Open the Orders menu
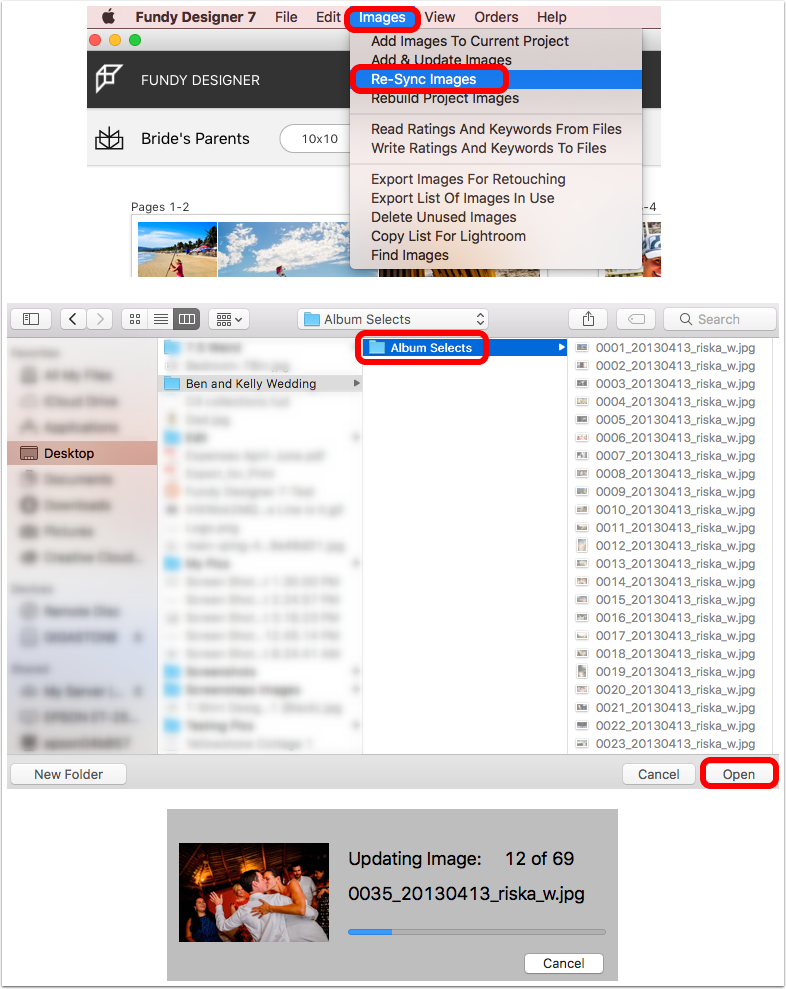Screen dimensions: 786x989 [496, 17]
